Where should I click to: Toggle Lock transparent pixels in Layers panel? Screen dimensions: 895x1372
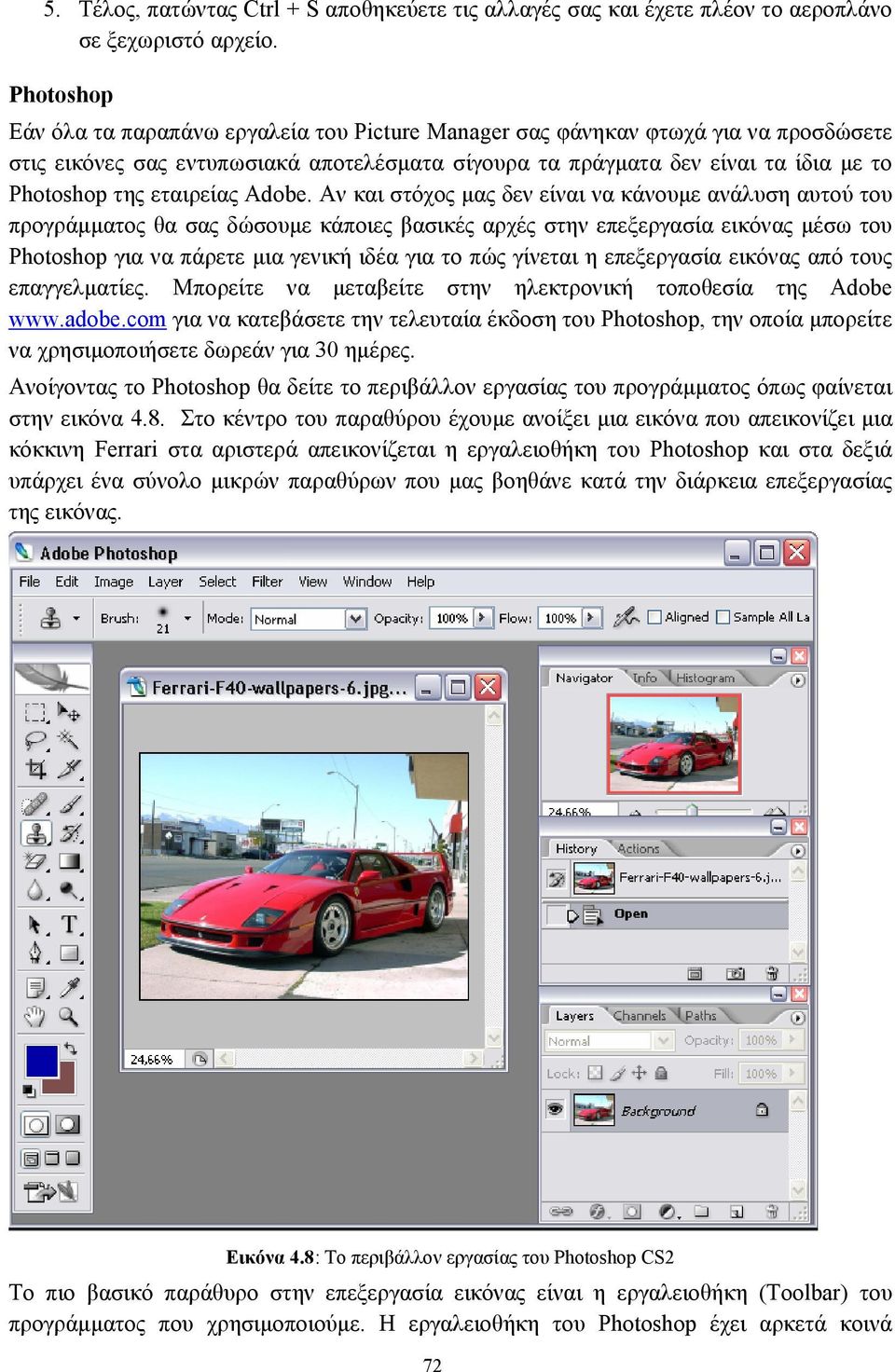pyautogui.click(x=595, y=1073)
